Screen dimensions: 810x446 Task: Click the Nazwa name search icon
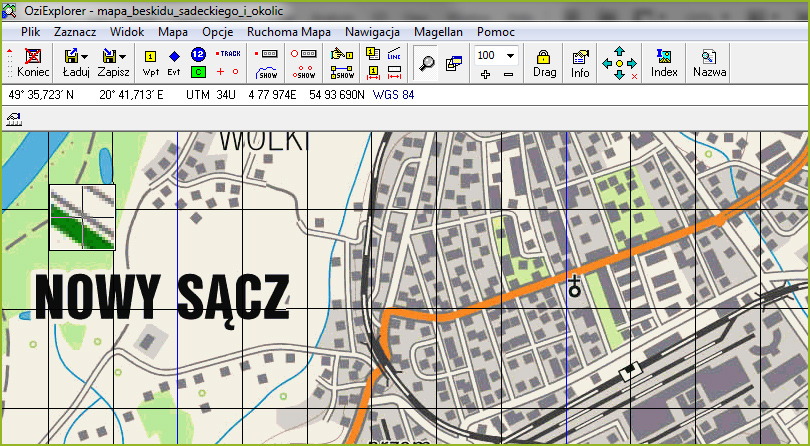(710, 62)
